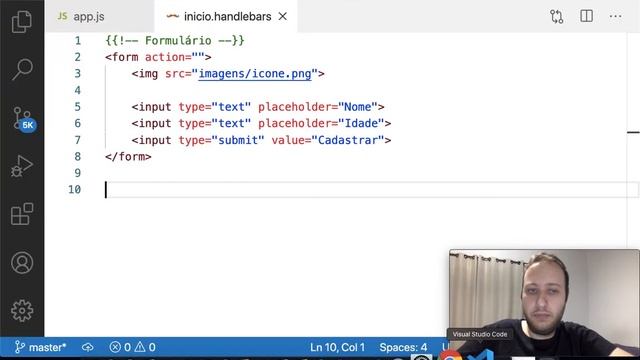Open the Accounts menu
The height and width of the screenshot is (360, 640).
click(x=22, y=262)
